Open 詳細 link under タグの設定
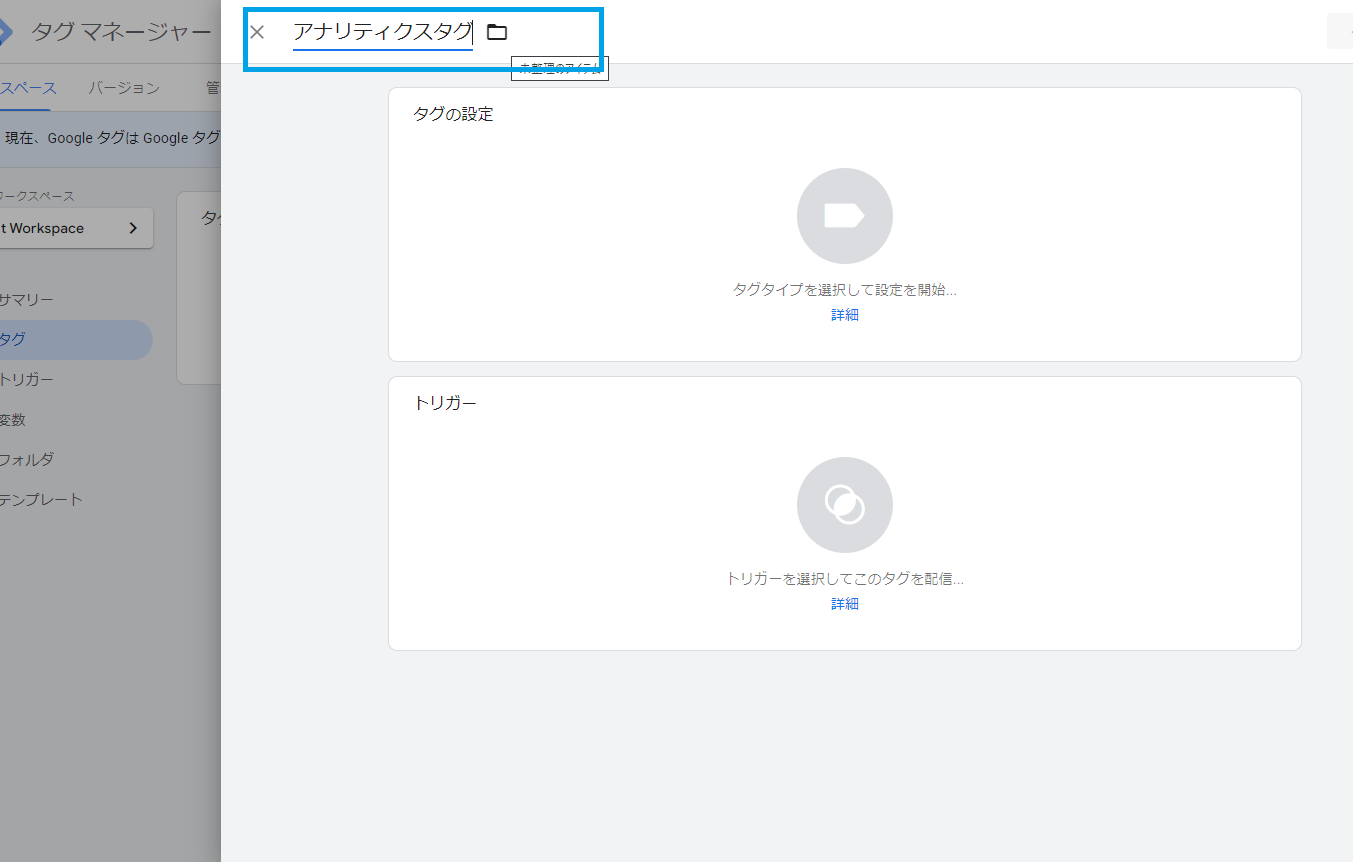1353x862 pixels. point(845,315)
